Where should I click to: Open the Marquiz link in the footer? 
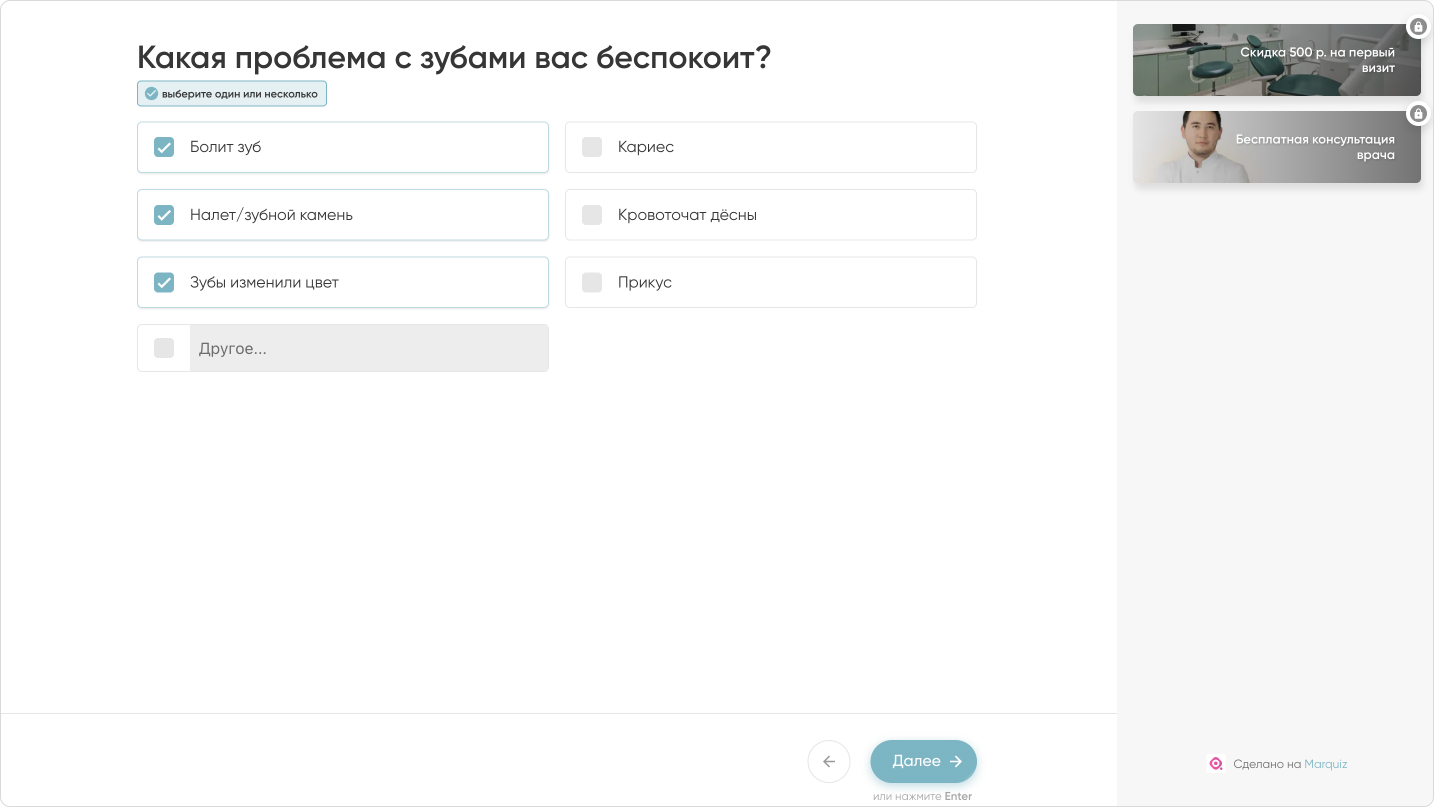(x=1327, y=764)
